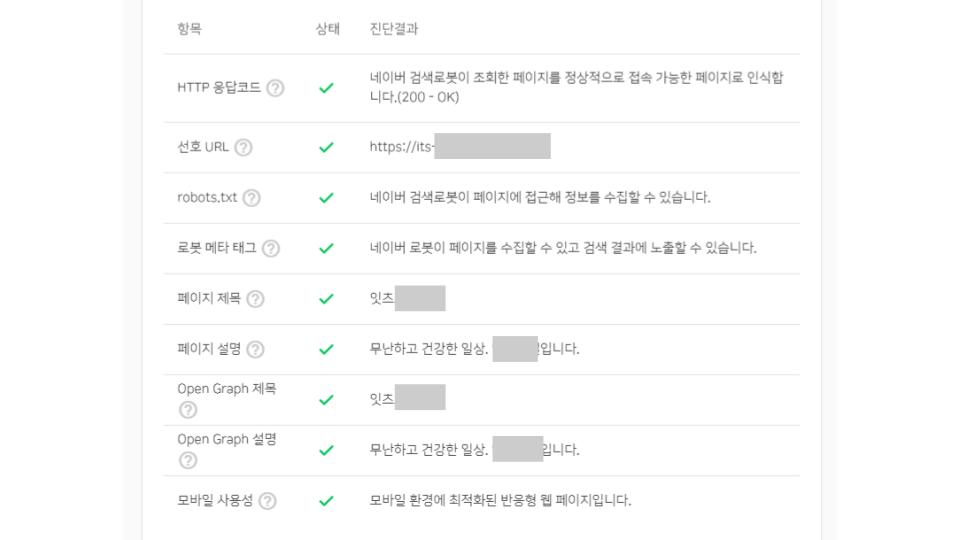Viewport: 960px width, 540px height.
Task: Select the 상태 column header
Action: point(328,29)
